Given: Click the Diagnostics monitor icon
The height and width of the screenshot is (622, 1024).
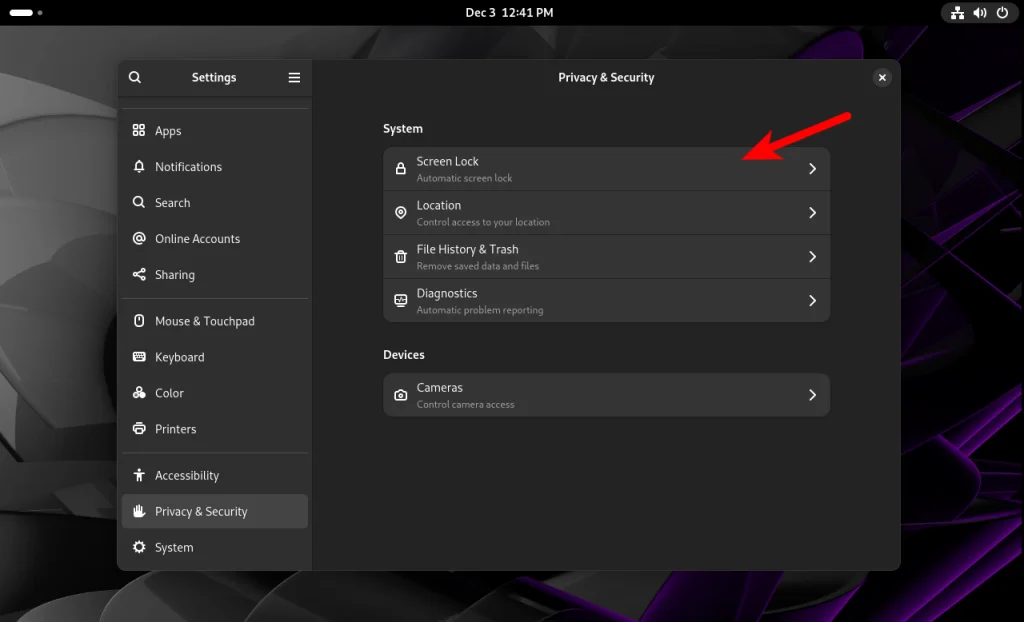Looking at the screenshot, I should (400, 300).
